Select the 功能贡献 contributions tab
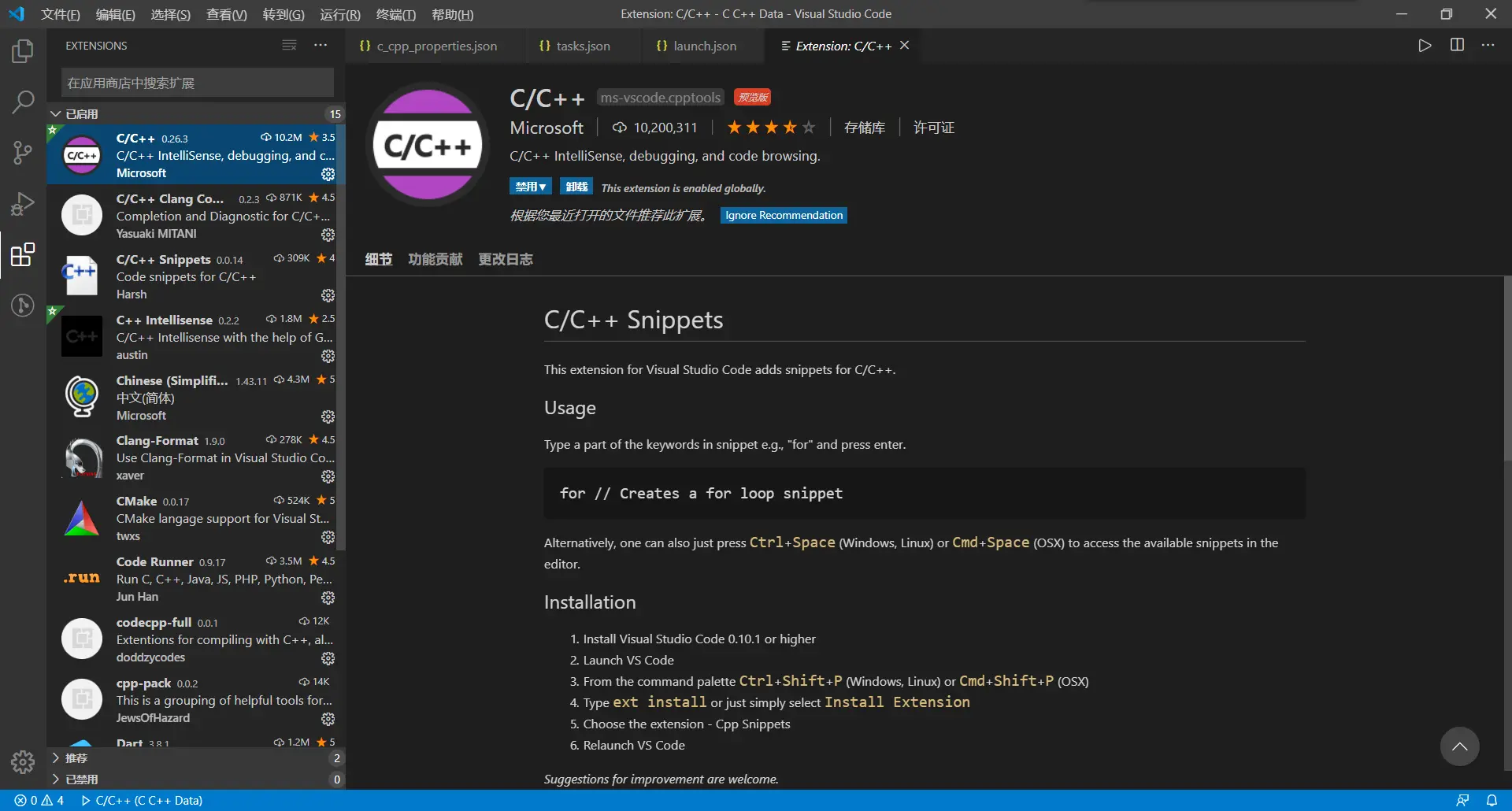 point(435,259)
